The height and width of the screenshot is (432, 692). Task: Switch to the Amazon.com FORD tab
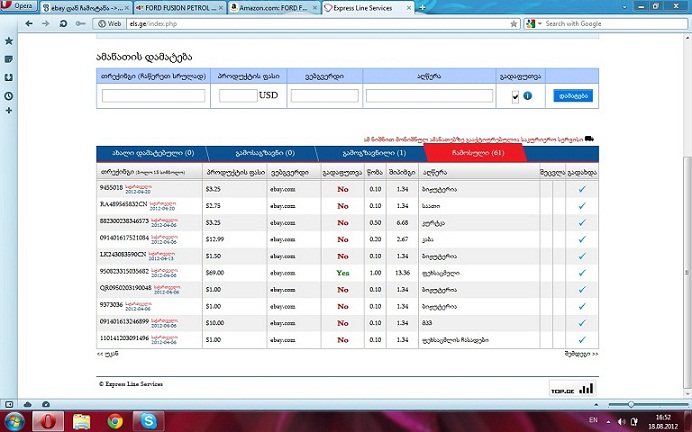pos(274,8)
